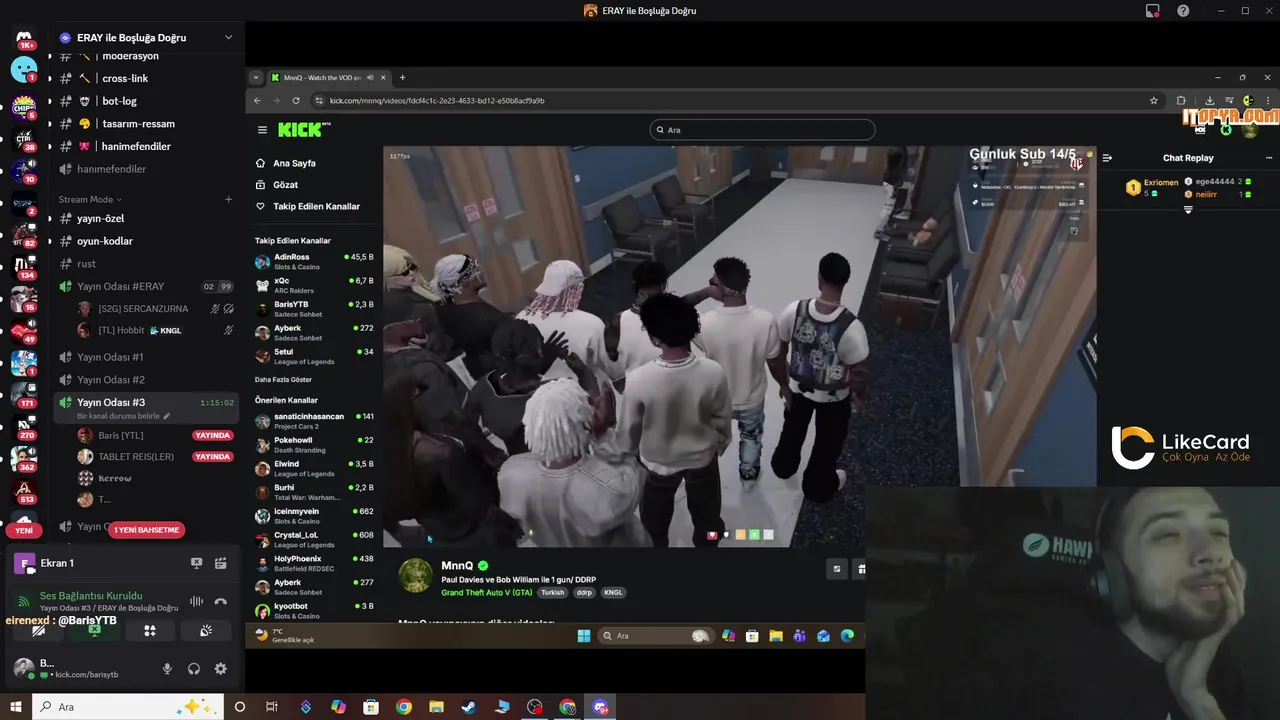The height and width of the screenshot is (720, 1280).
Task: Bookmark page with star icon
Action: point(1153,100)
